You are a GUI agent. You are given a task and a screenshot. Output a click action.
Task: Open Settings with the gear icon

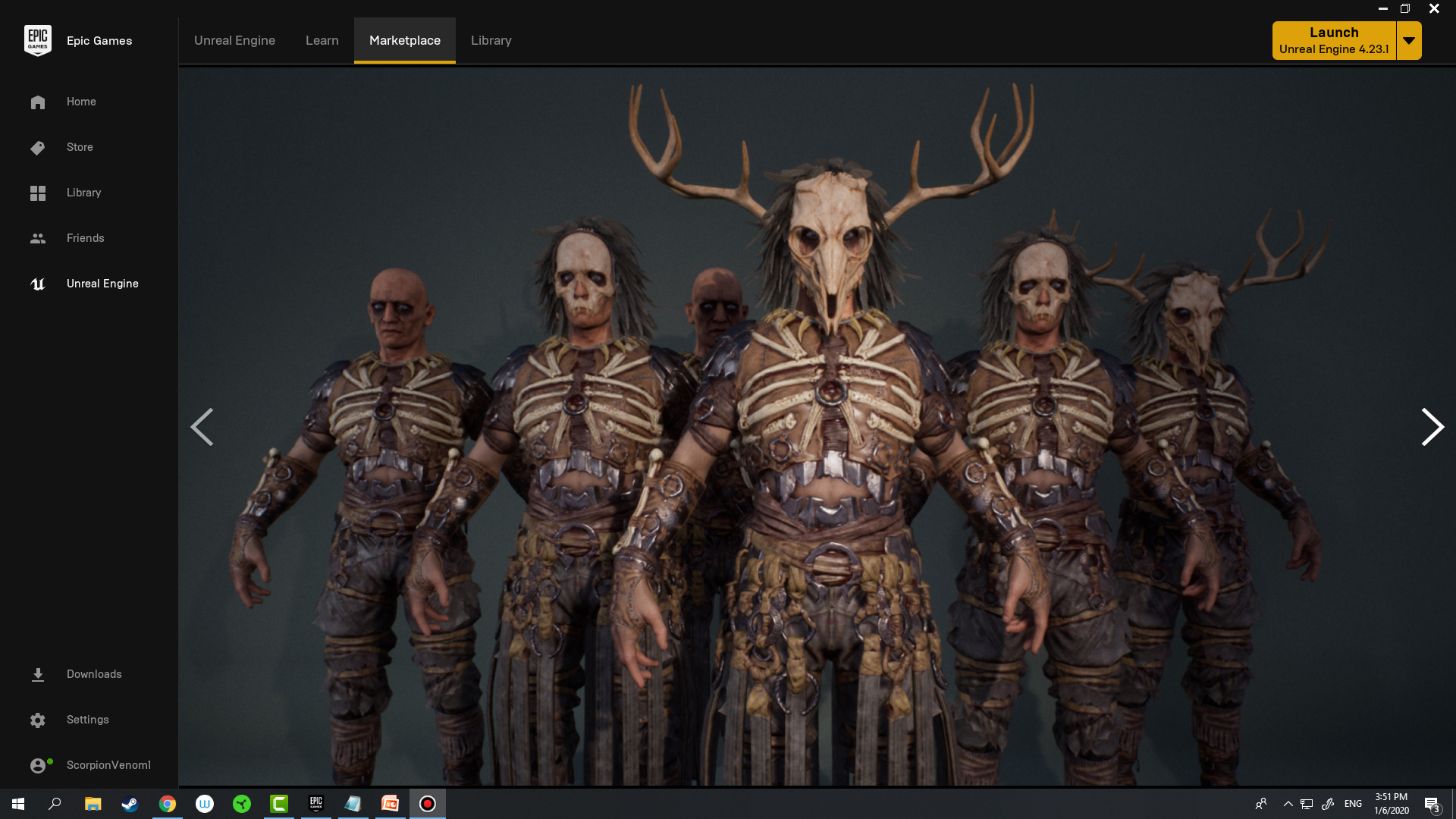[38, 720]
